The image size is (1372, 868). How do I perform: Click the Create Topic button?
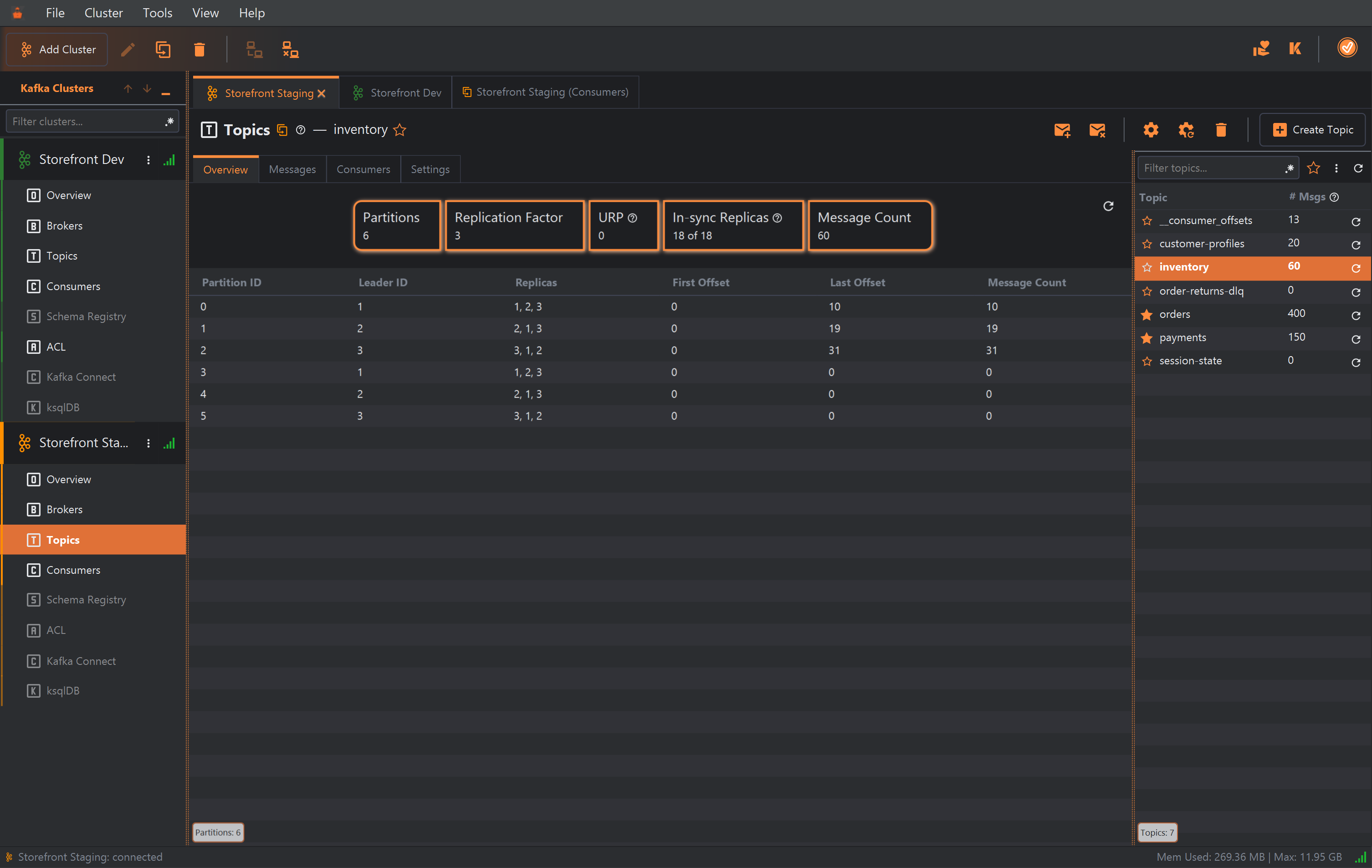tap(1313, 130)
